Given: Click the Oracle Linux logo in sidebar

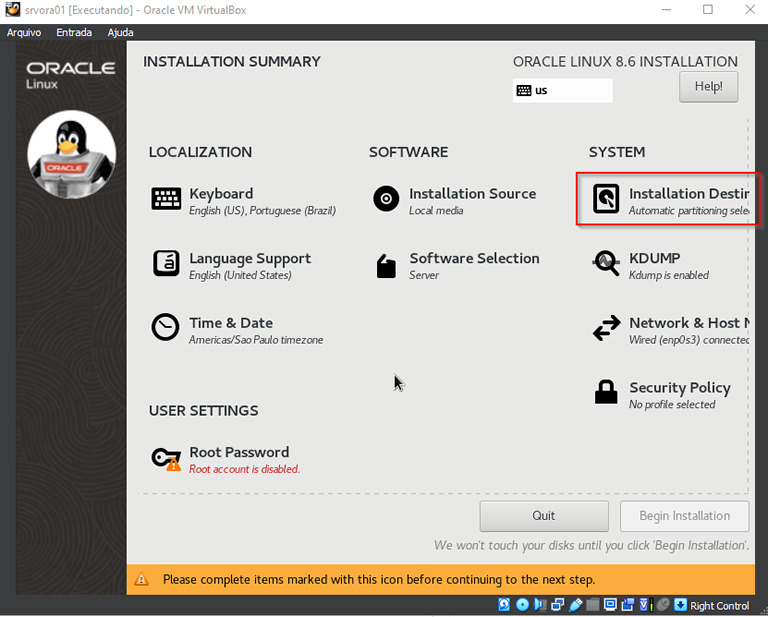Looking at the screenshot, I should [x=71, y=75].
